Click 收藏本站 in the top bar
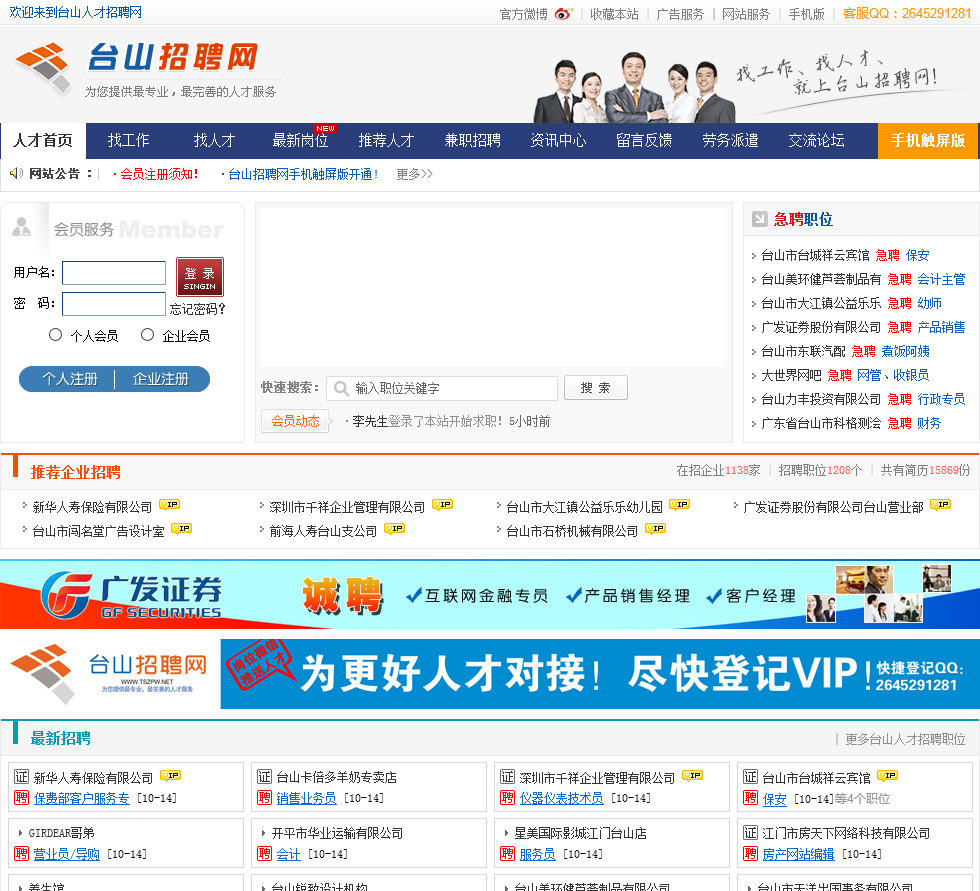The height and width of the screenshot is (891, 980). coord(614,14)
